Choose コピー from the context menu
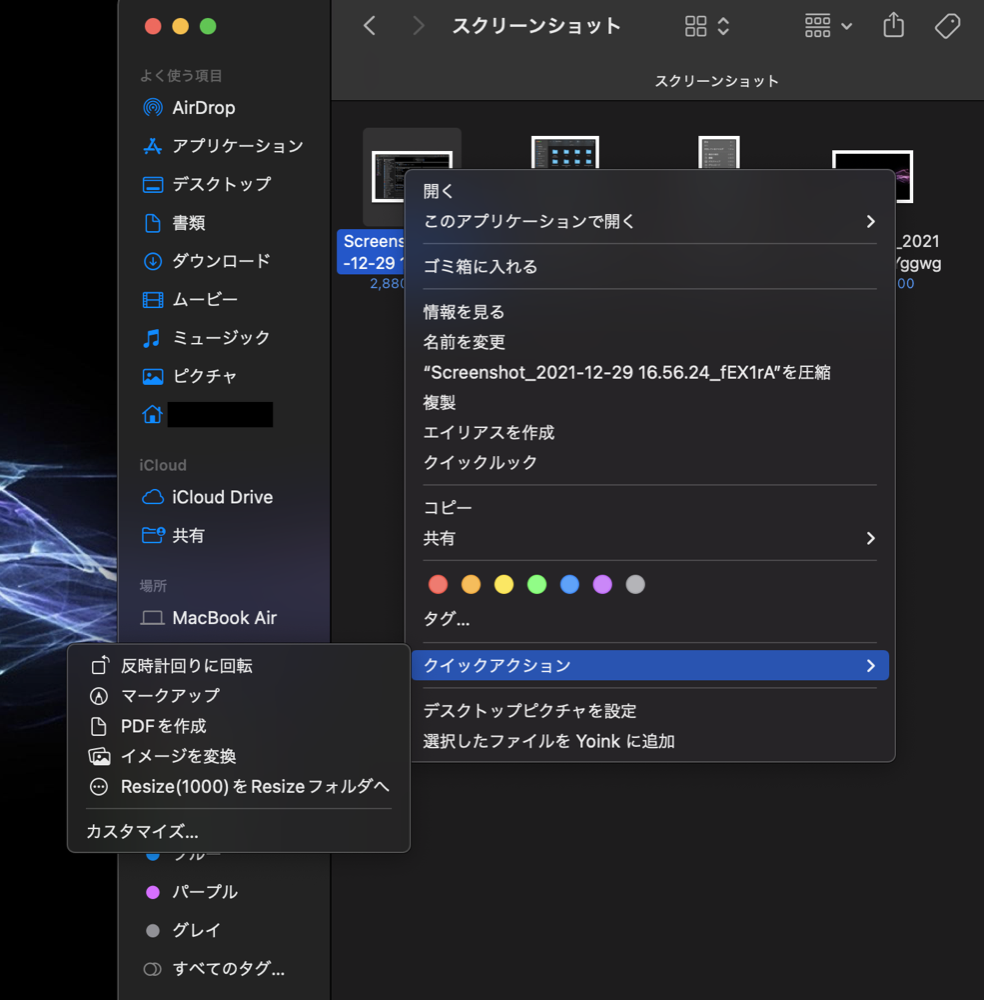 click(x=650, y=508)
